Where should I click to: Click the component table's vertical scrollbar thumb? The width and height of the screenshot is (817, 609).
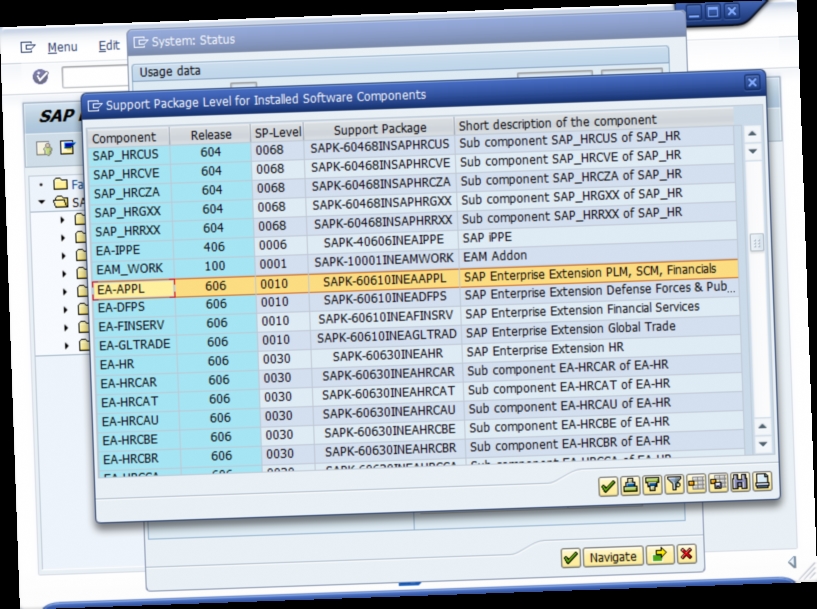pos(757,242)
